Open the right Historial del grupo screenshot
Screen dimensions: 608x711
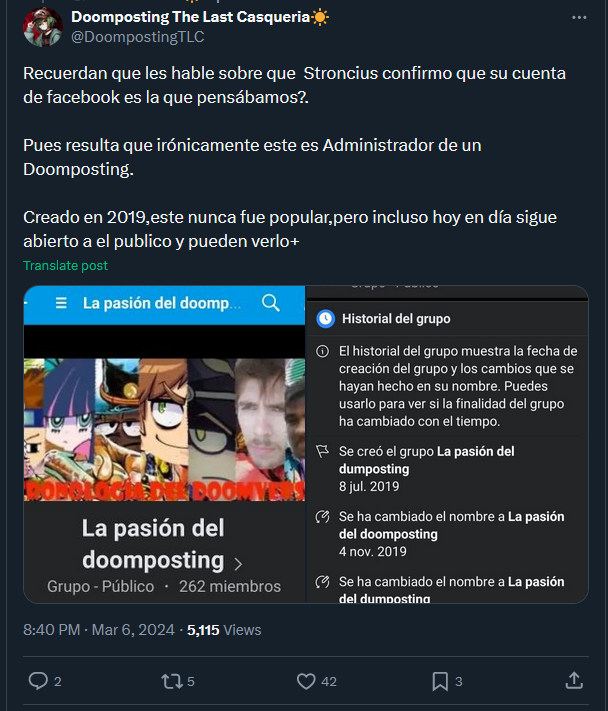click(447, 444)
